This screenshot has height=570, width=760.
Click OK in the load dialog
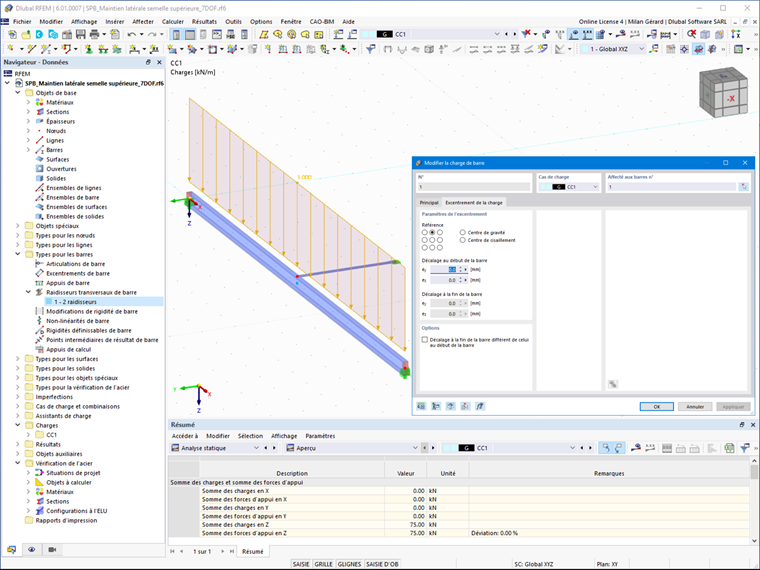coord(656,407)
